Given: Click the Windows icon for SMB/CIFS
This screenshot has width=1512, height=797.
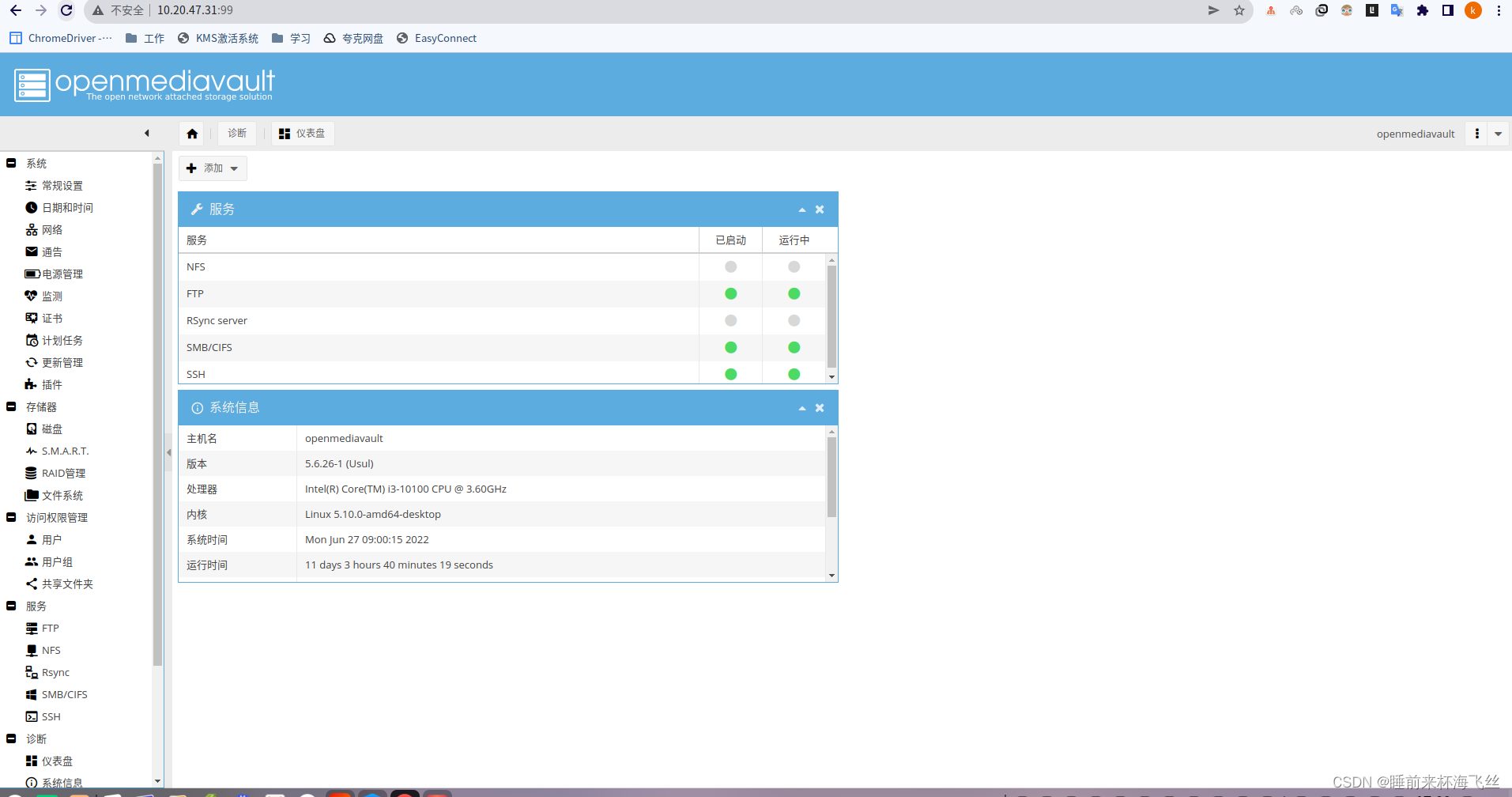Looking at the screenshot, I should coord(32,695).
